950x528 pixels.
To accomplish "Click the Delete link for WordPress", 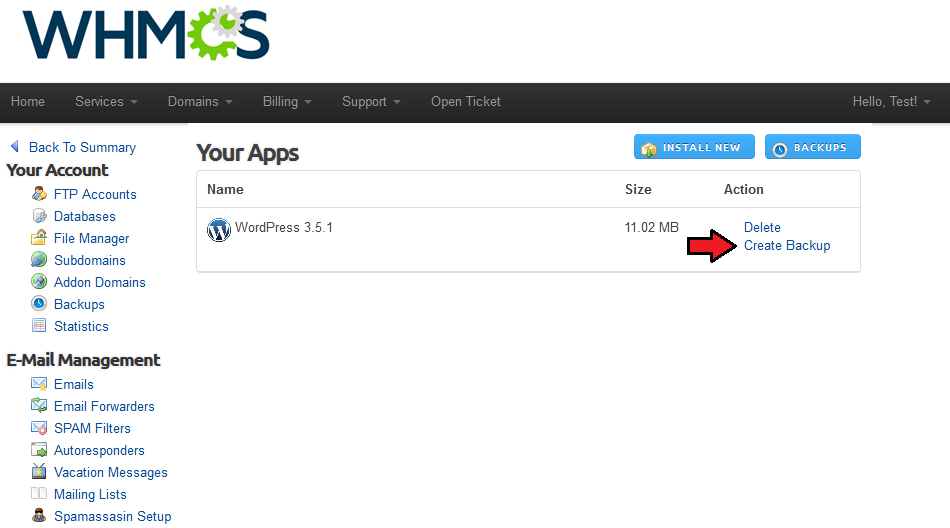I will [762, 227].
